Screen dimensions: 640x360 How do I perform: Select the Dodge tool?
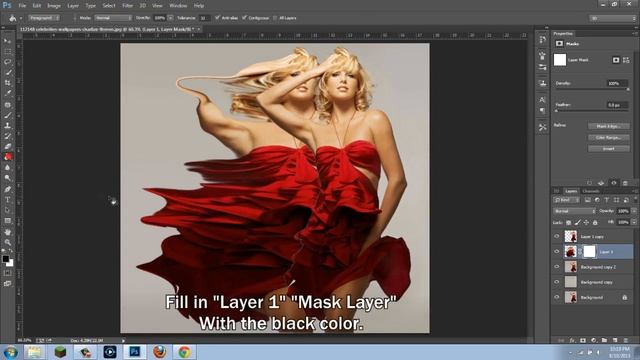7,178
